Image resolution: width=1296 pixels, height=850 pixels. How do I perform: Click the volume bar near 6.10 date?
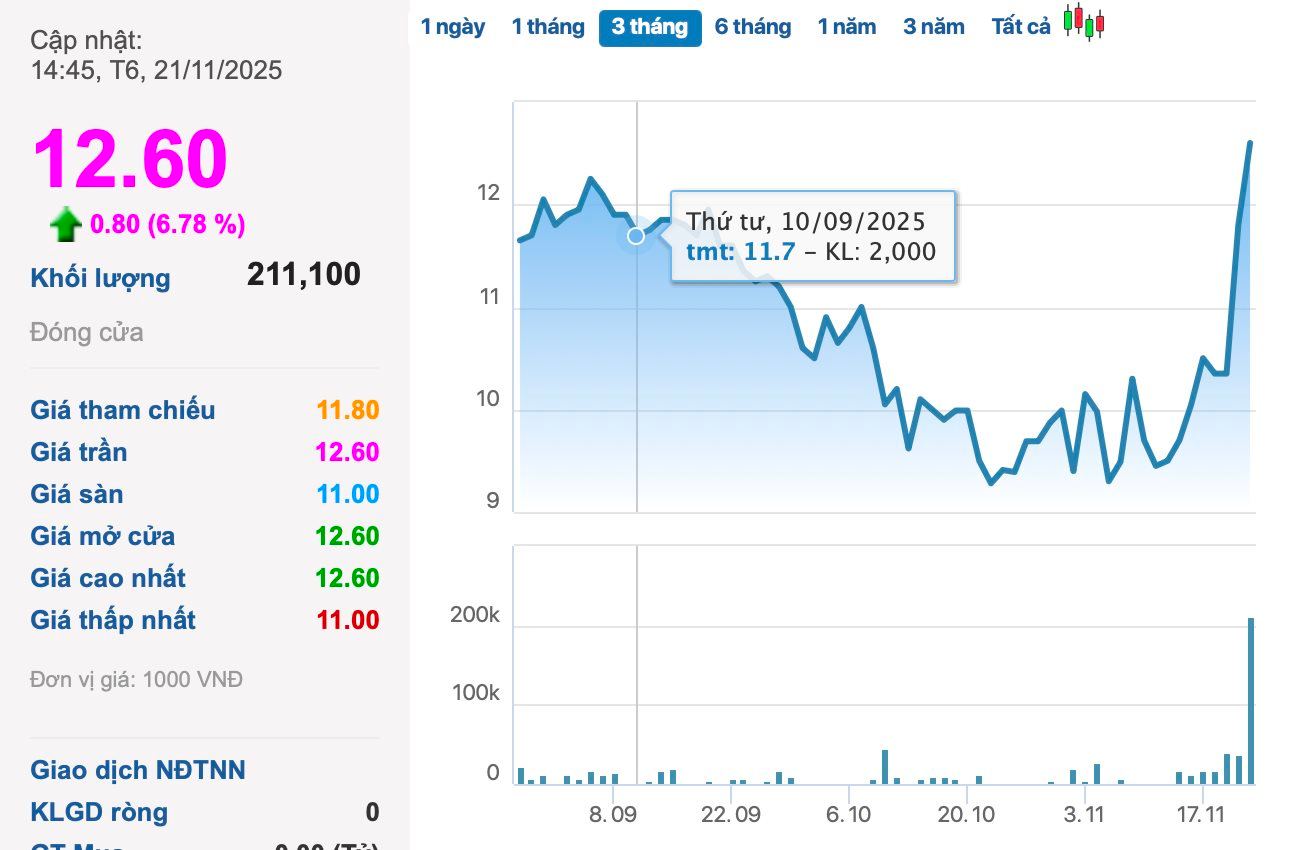pos(885,766)
